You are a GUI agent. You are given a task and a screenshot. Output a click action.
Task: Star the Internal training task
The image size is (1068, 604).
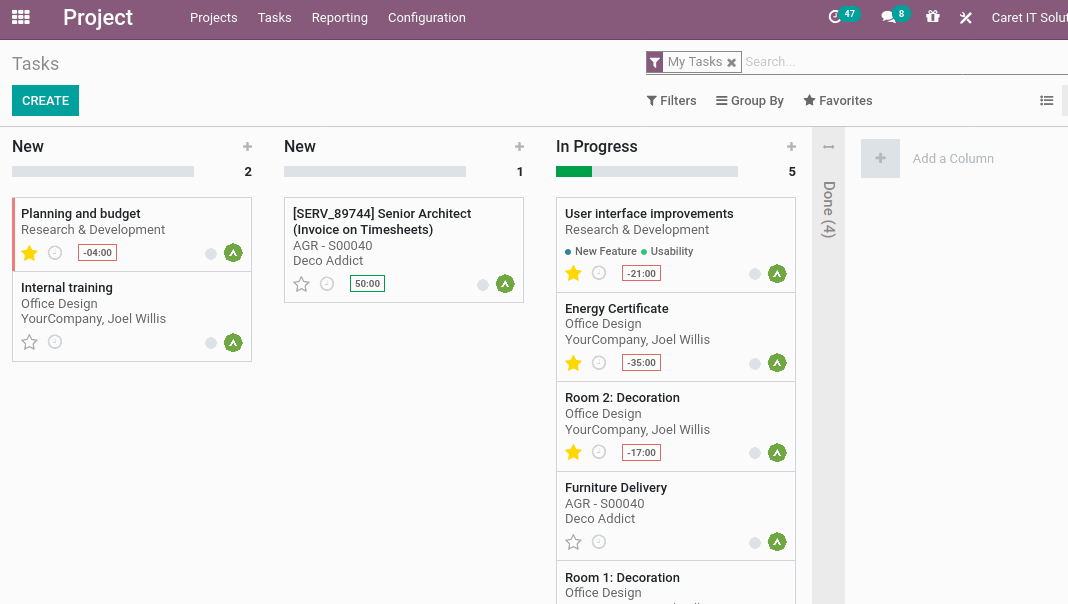pos(29,341)
